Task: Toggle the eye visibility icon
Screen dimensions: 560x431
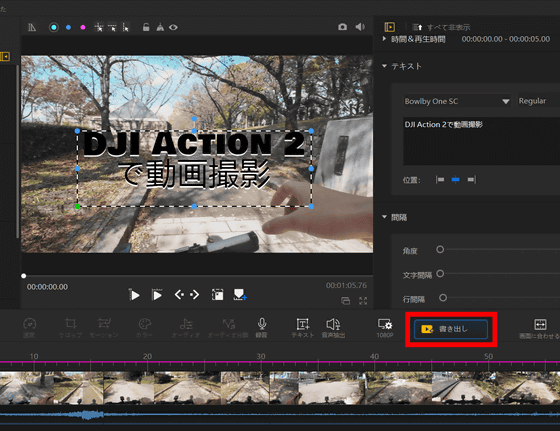Action: pyautogui.click(x=173, y=27)
